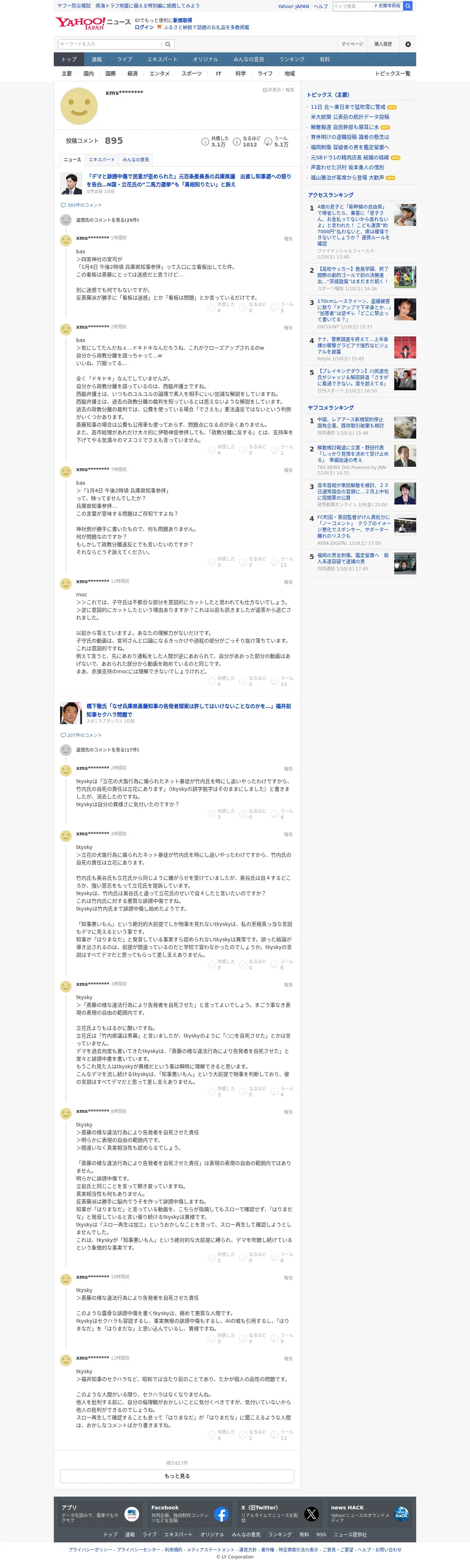Click the Yahoo app icon in footer
The width and height of the screenshot is (470, 1568).
pyautogui.click(x=131, y=1515)
